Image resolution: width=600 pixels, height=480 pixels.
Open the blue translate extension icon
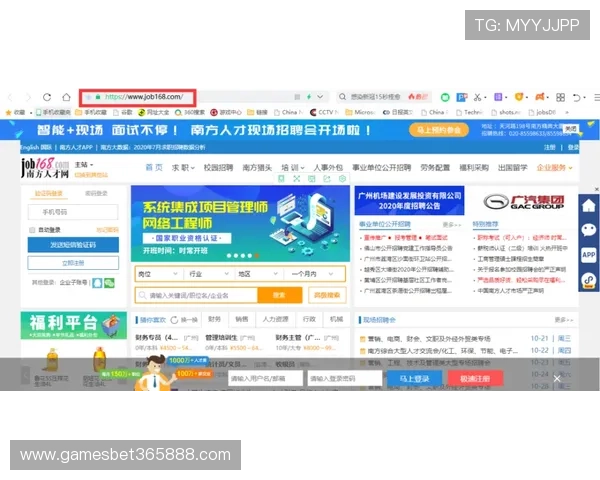462,97
